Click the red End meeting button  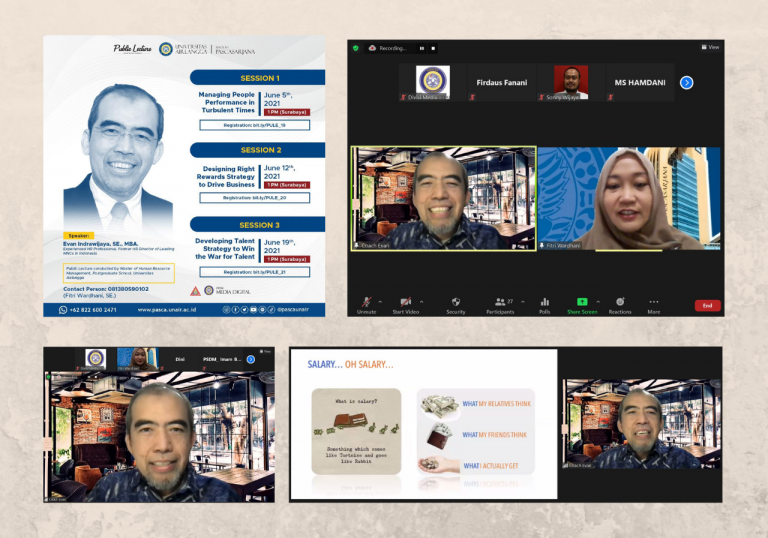pyautogui.click(x=707, y=305)
